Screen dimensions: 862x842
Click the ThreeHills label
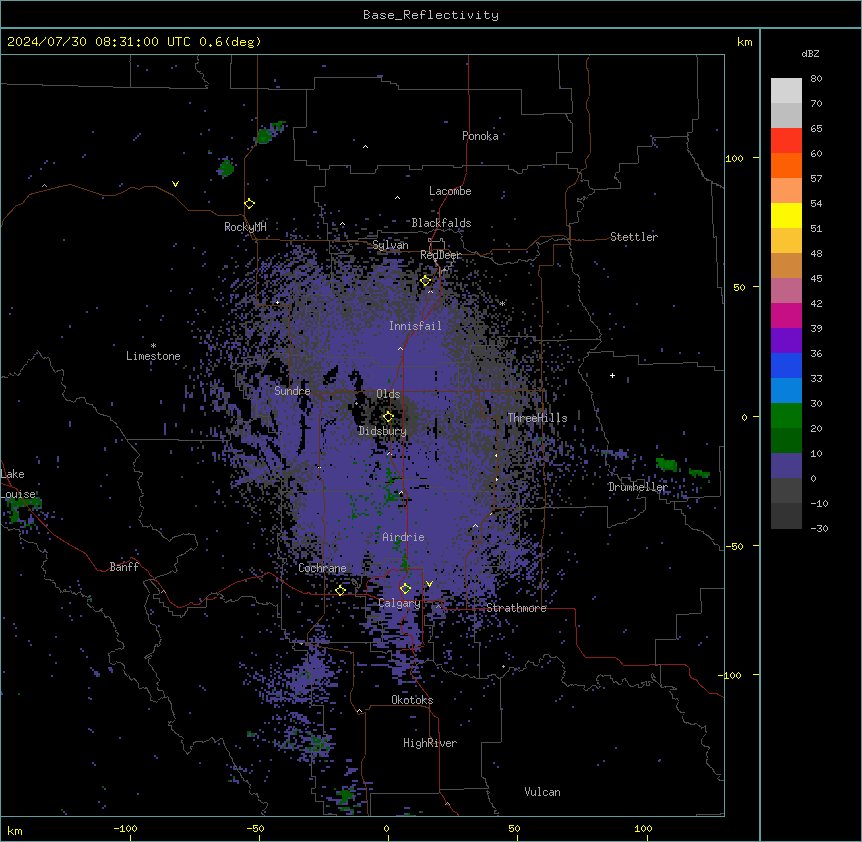(x=537, y=418)
